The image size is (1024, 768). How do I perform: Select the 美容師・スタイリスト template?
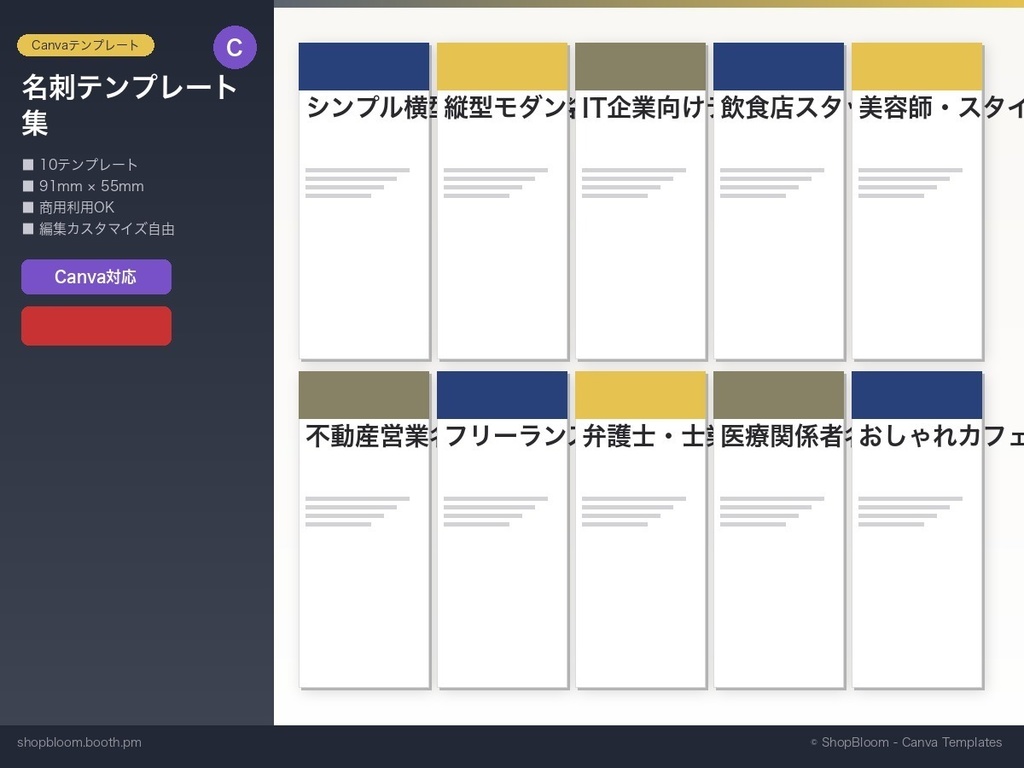coord(916,200)
